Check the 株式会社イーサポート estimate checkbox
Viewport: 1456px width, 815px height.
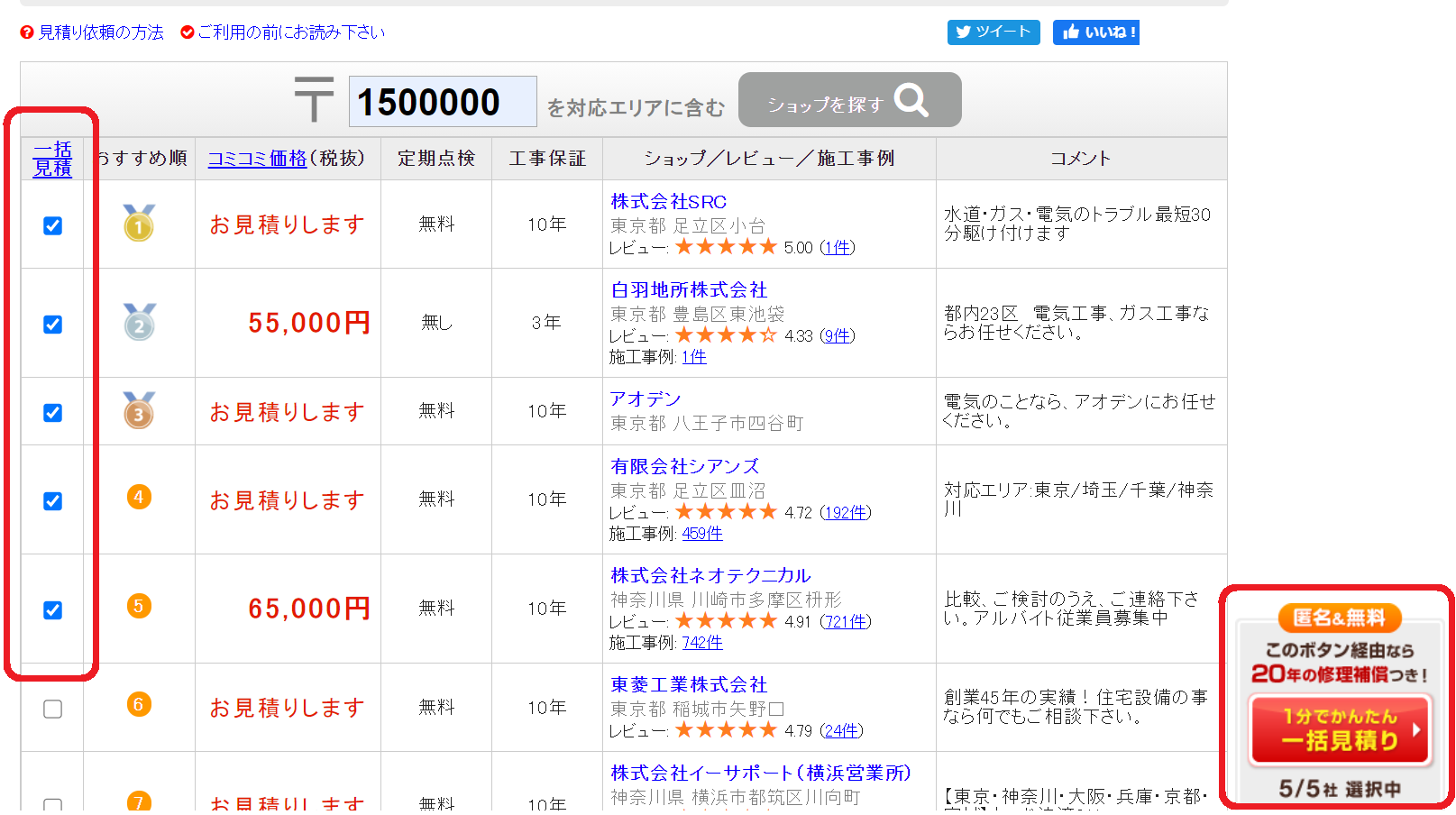click(53, 804)
